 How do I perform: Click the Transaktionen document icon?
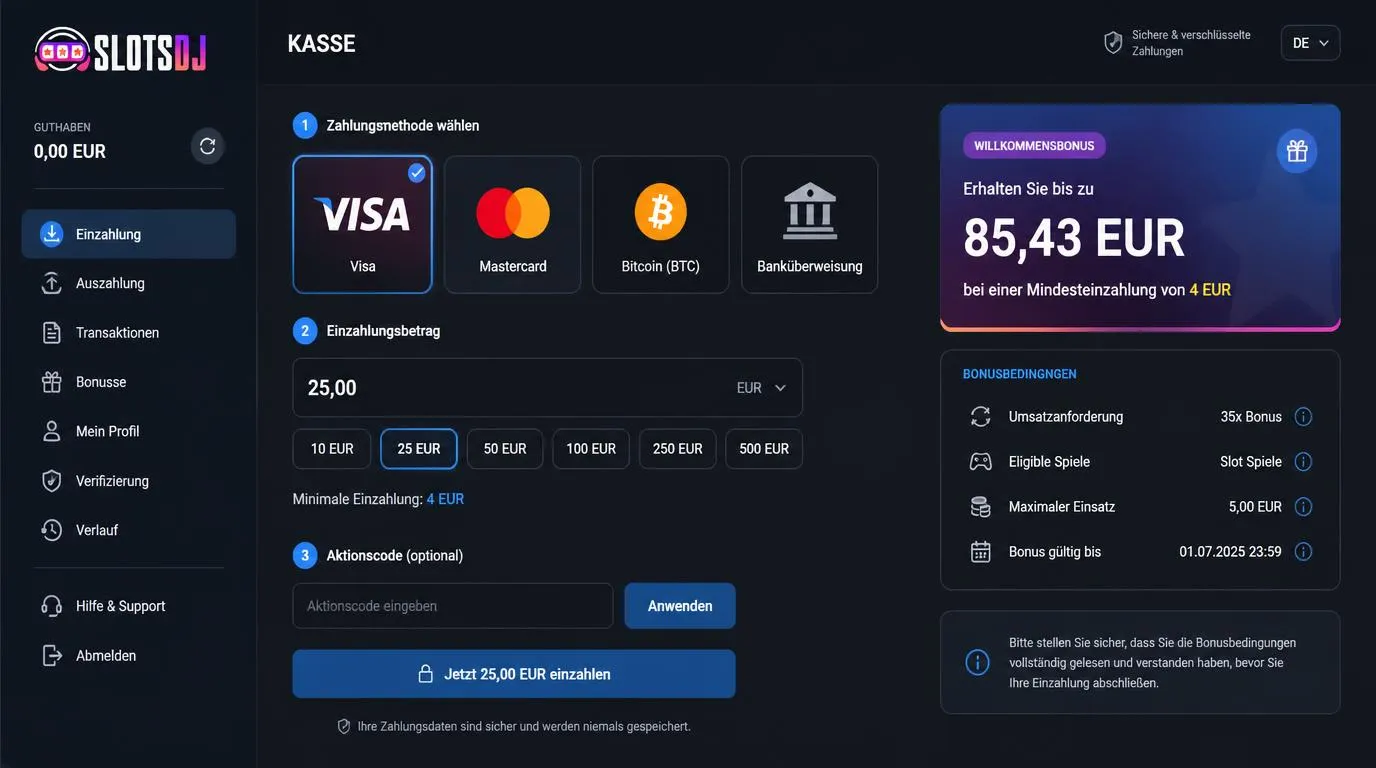click(52, 333)
